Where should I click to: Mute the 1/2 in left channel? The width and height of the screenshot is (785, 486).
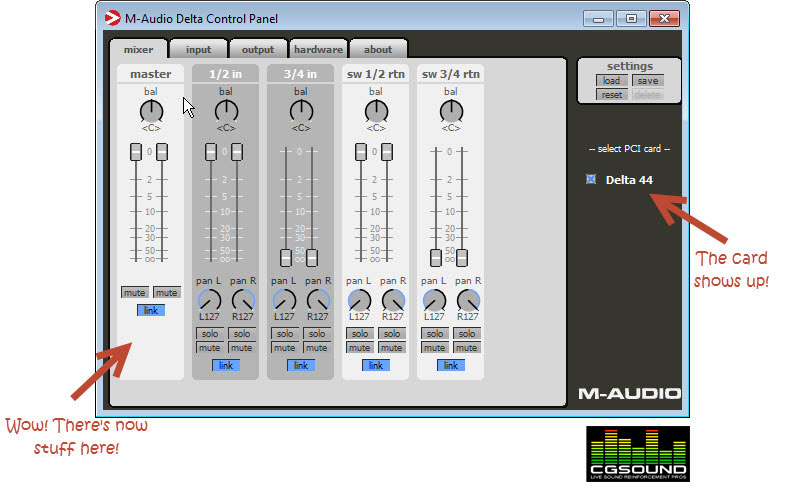point(210,347)
